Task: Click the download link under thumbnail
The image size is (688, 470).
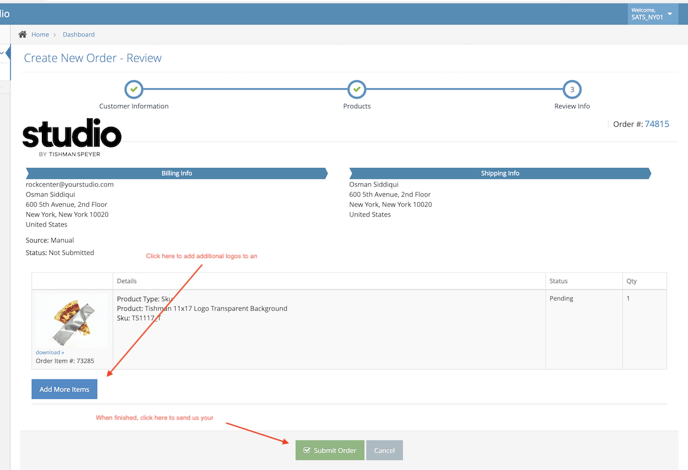Action: [49, 352]
